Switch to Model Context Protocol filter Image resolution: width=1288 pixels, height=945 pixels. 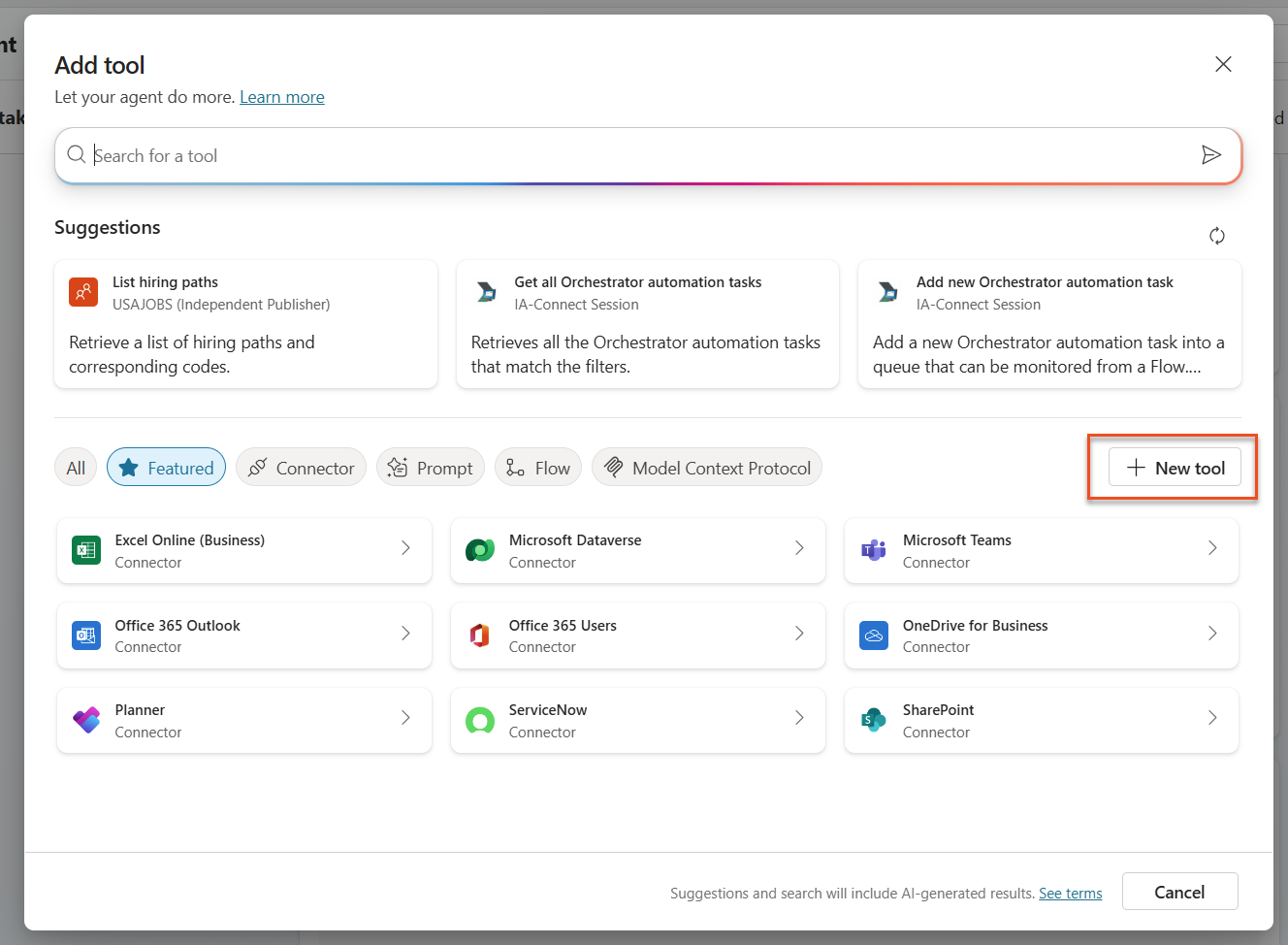coord(707,468)
